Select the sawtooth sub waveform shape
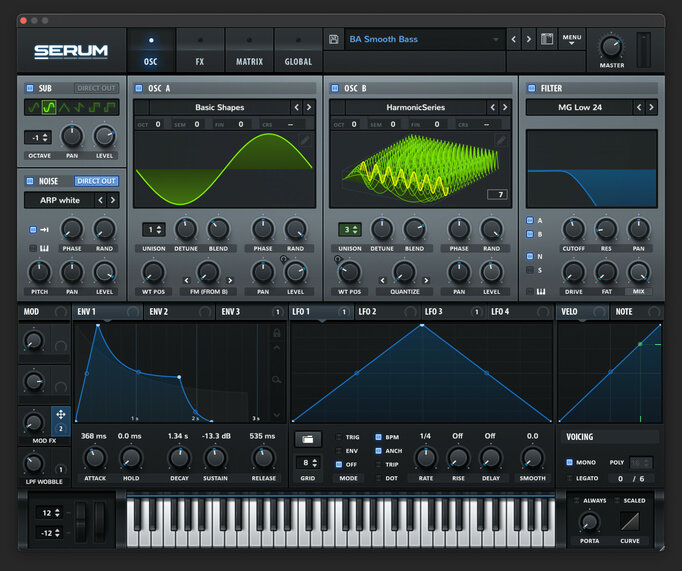 click(x=79, y=107)
